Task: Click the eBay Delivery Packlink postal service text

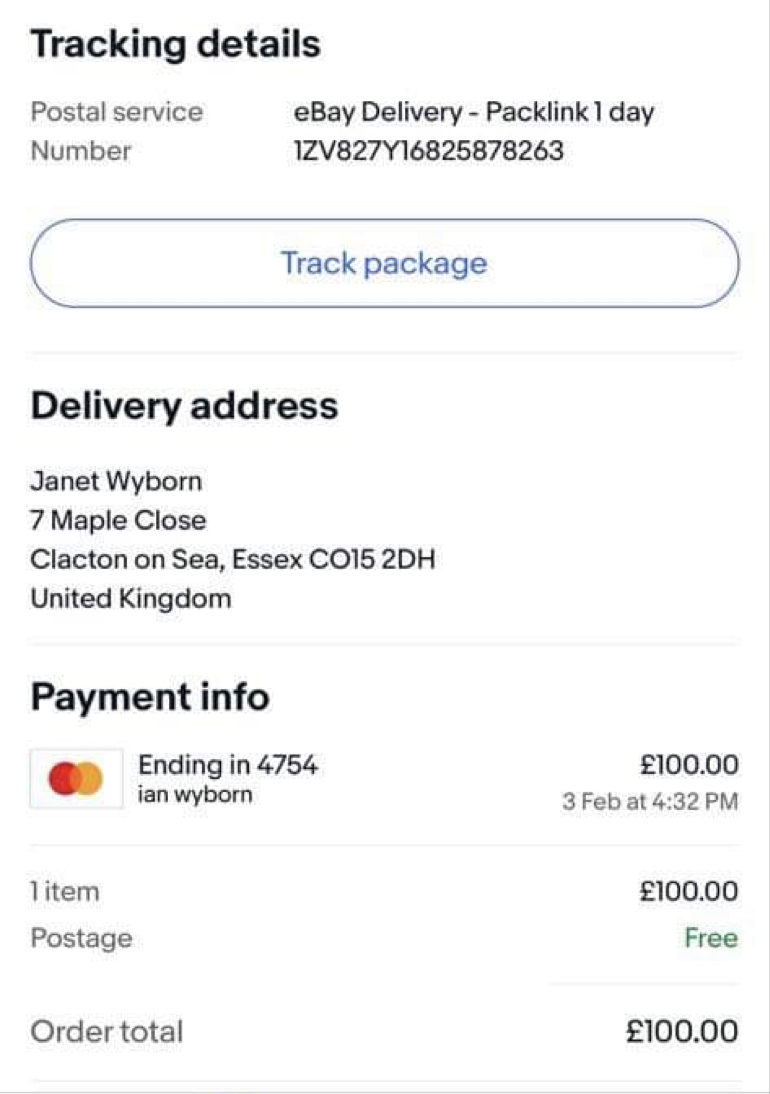Action: 474,112
